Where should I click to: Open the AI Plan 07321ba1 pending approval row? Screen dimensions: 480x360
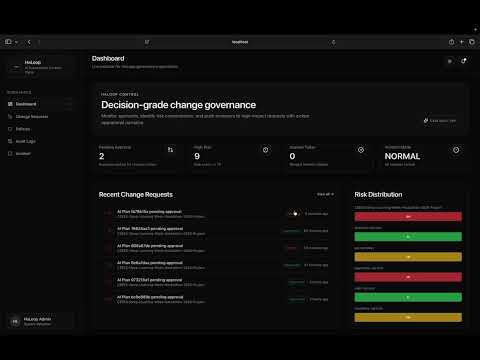pos(216,282)
